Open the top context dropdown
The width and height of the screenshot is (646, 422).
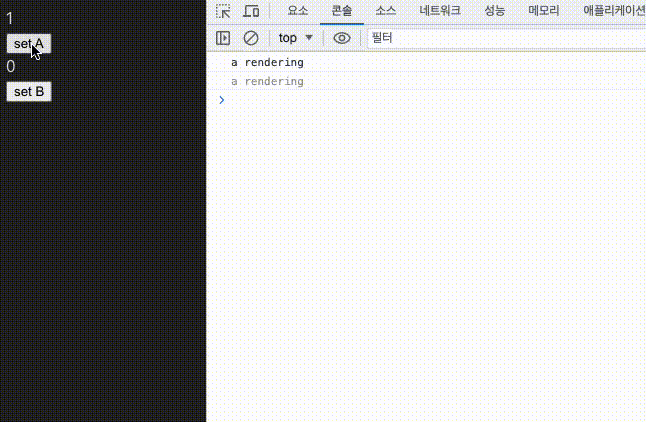pos(295,38)
